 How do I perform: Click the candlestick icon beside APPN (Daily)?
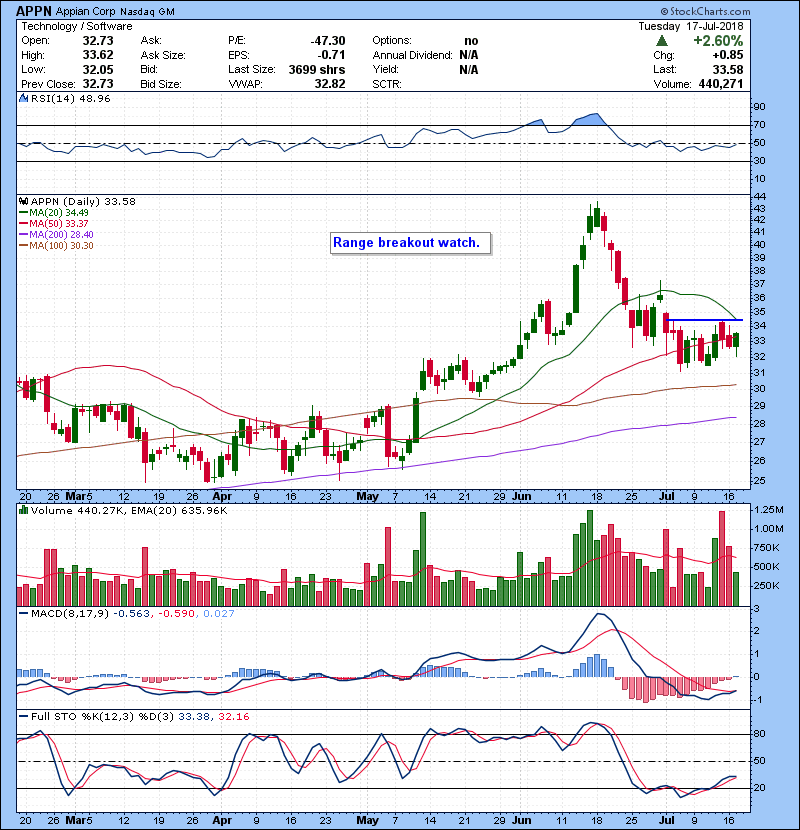(x=23, y=202)
